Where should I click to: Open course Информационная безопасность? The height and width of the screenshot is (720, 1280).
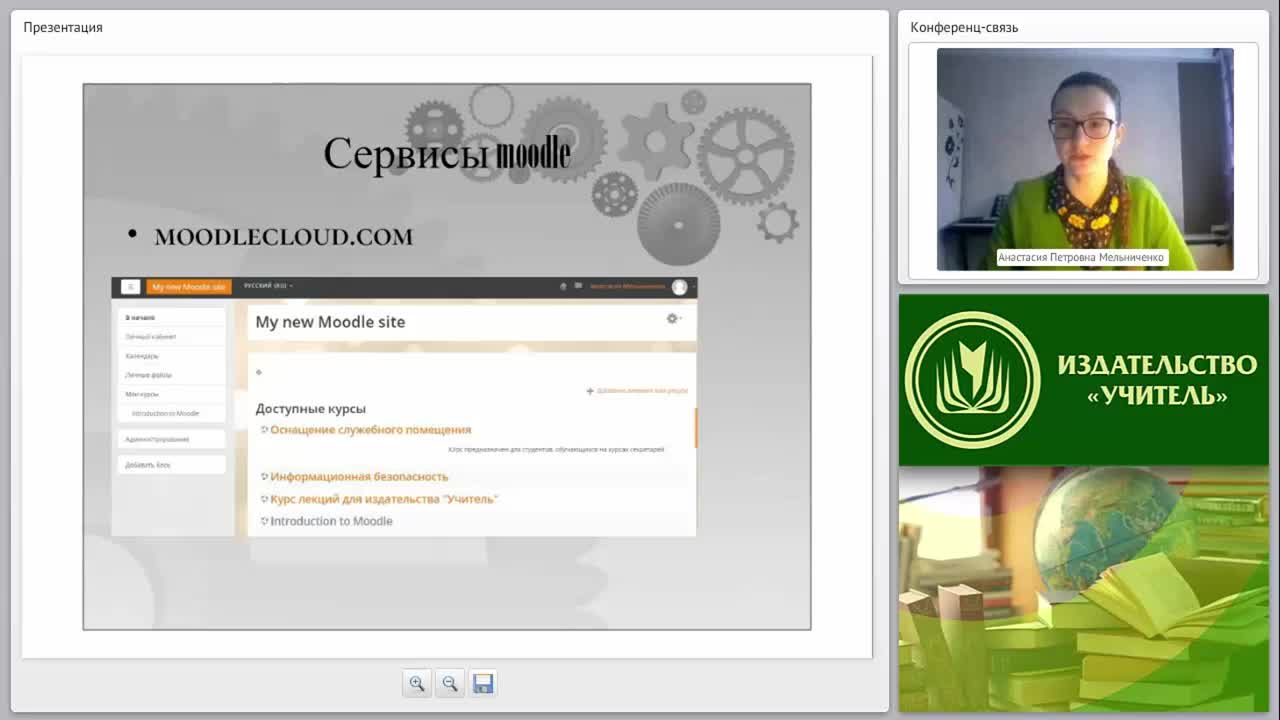coord(359,477)
